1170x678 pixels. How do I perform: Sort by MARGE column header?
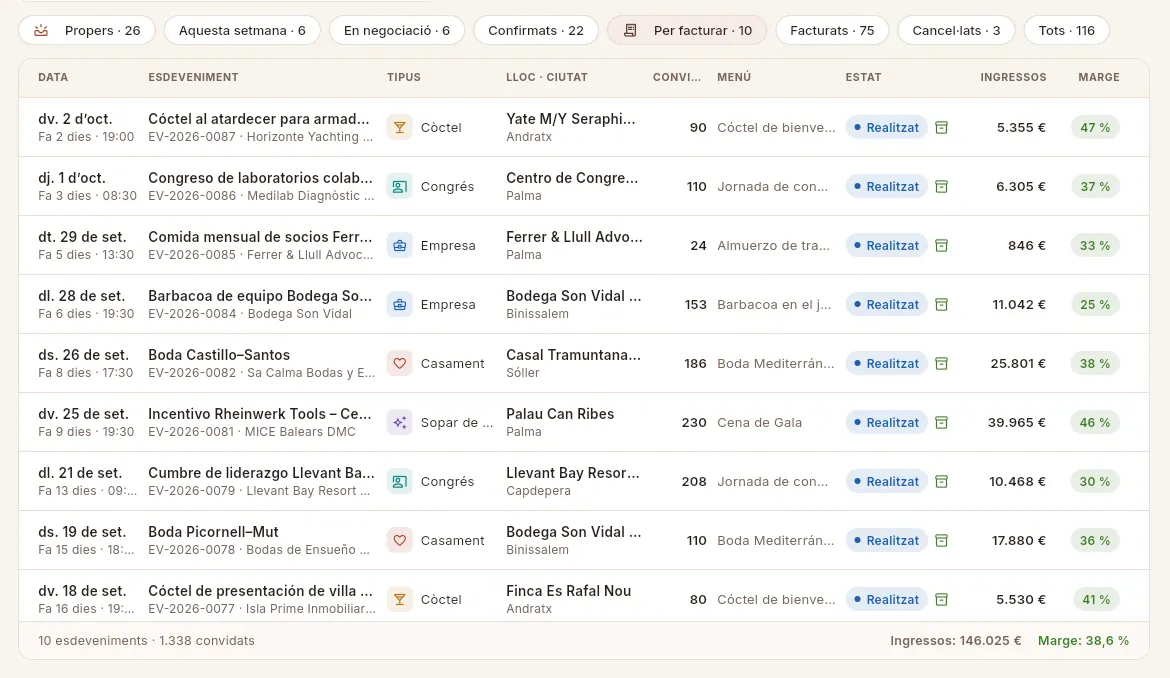pyautogui.click(x=1098, y=77)
